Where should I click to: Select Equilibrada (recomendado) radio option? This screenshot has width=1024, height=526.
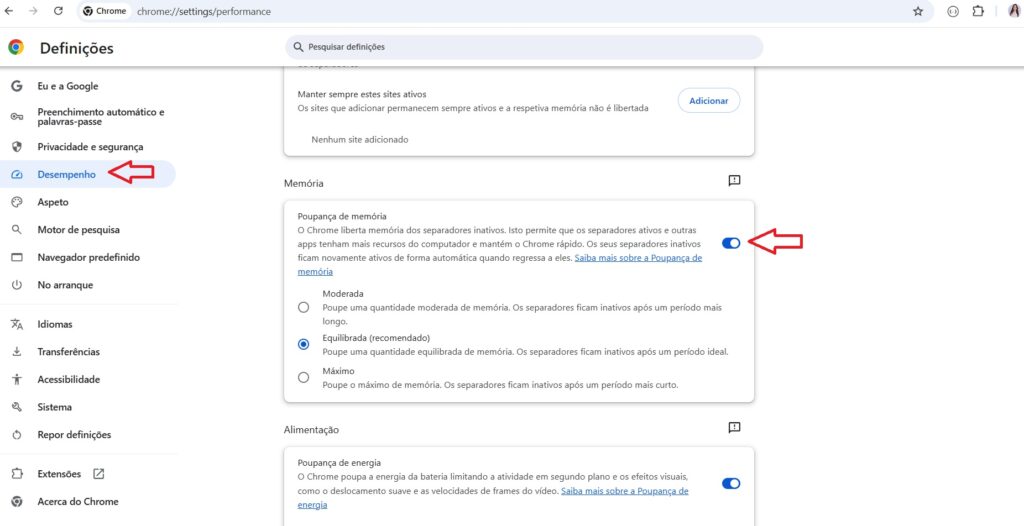pos(303,344)
